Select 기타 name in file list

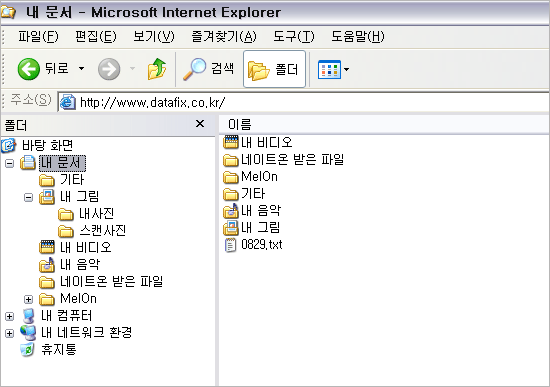253,193
